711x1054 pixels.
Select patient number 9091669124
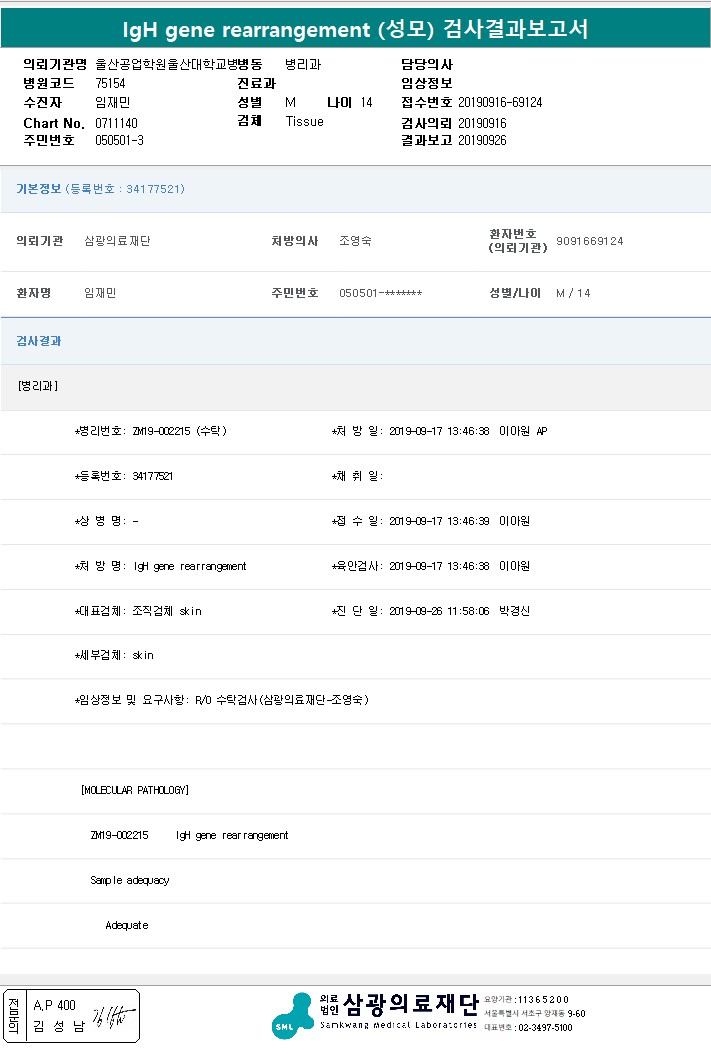pos(589,241)
